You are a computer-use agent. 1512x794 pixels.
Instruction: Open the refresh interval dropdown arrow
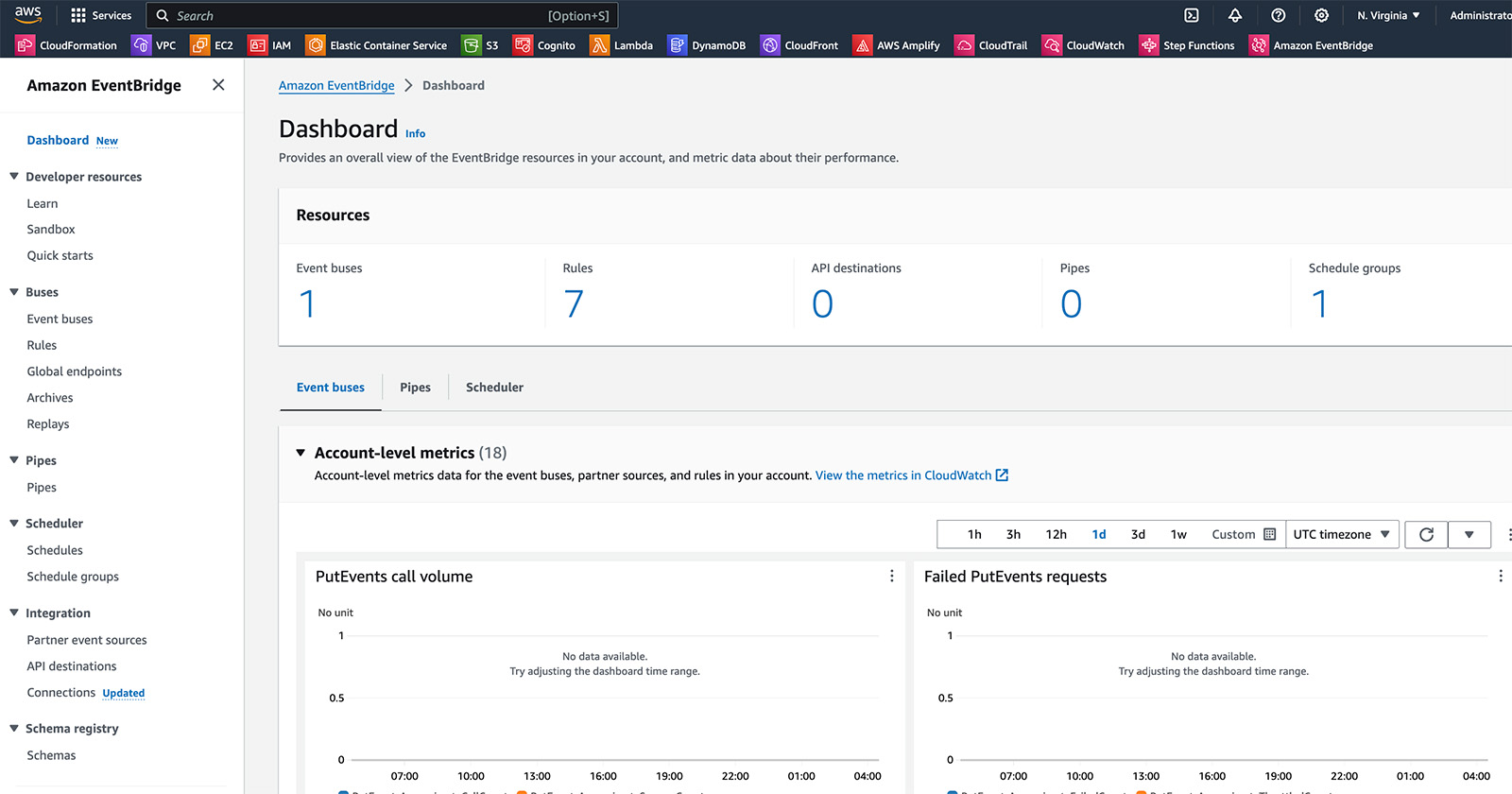click(1469, 534)
